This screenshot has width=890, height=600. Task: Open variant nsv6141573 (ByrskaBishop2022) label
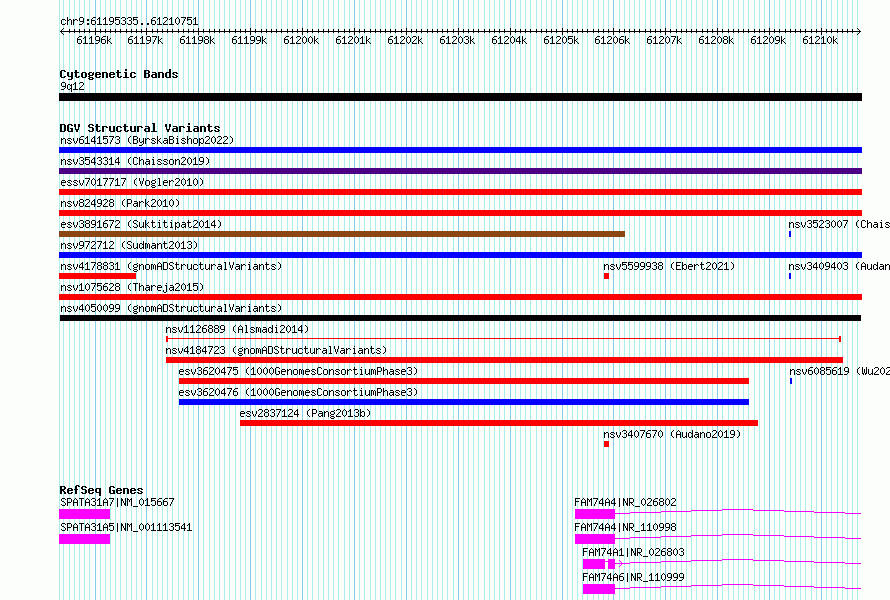tap(147, 140)
